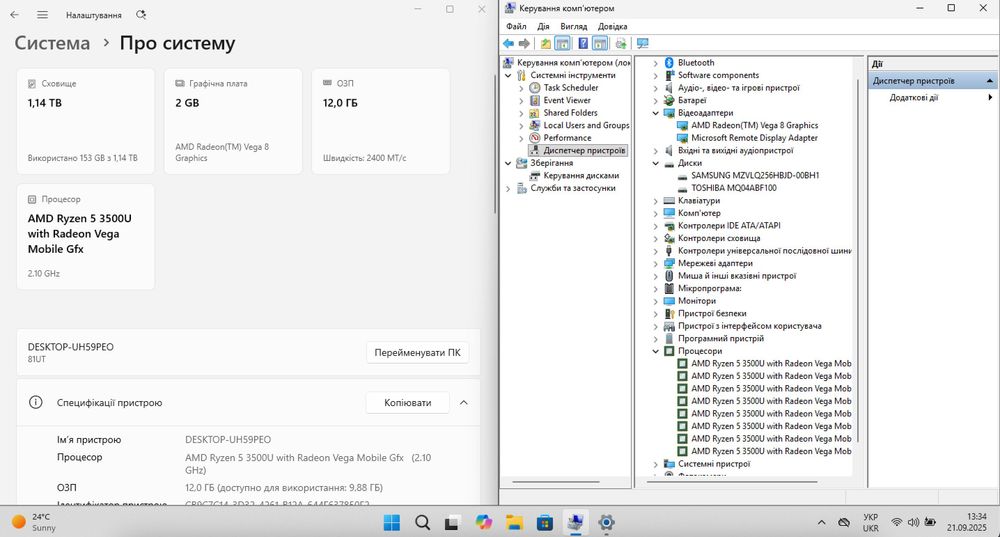Viewport: 1000px width, 537px height.
Task: Open the Settings hamburger navigation menu
Action: click(x=42, y=15)
